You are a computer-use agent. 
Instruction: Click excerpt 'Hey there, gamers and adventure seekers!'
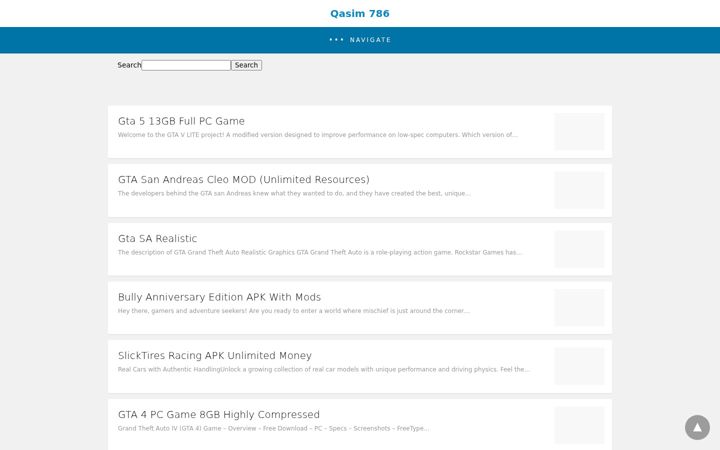click(294, 311)
